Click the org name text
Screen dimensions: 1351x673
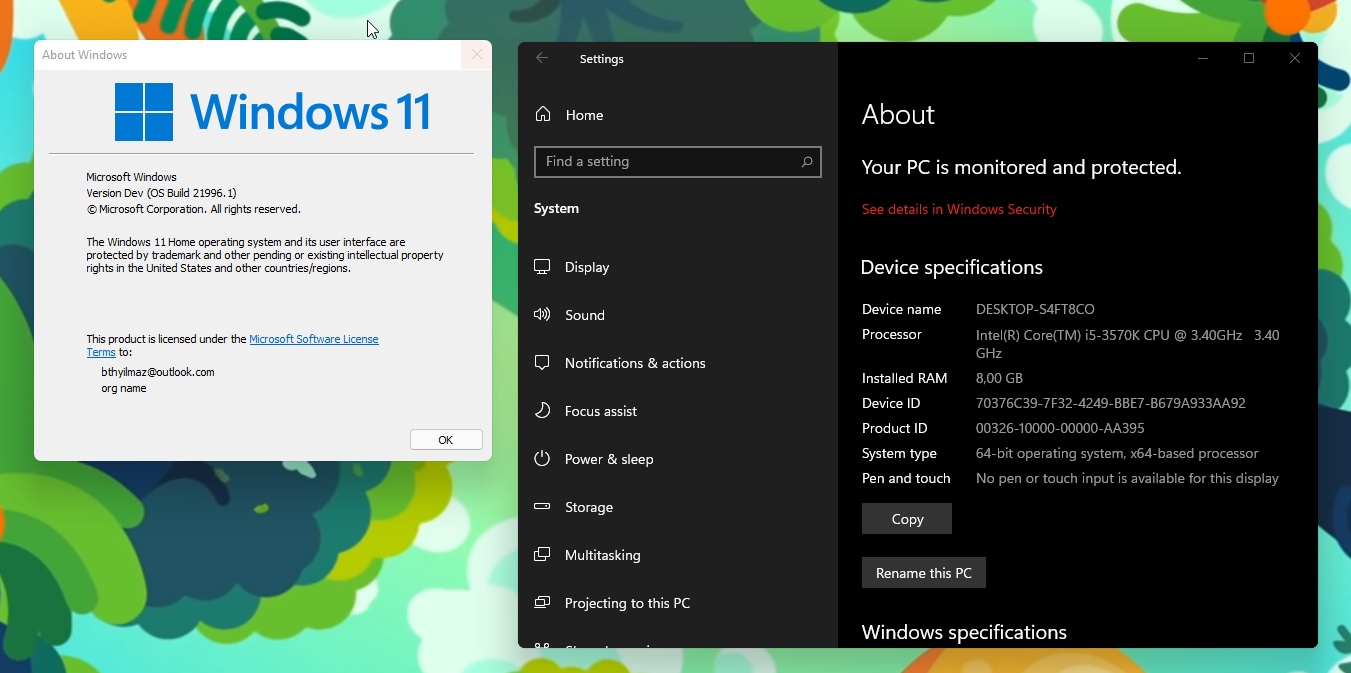point(124,388)
